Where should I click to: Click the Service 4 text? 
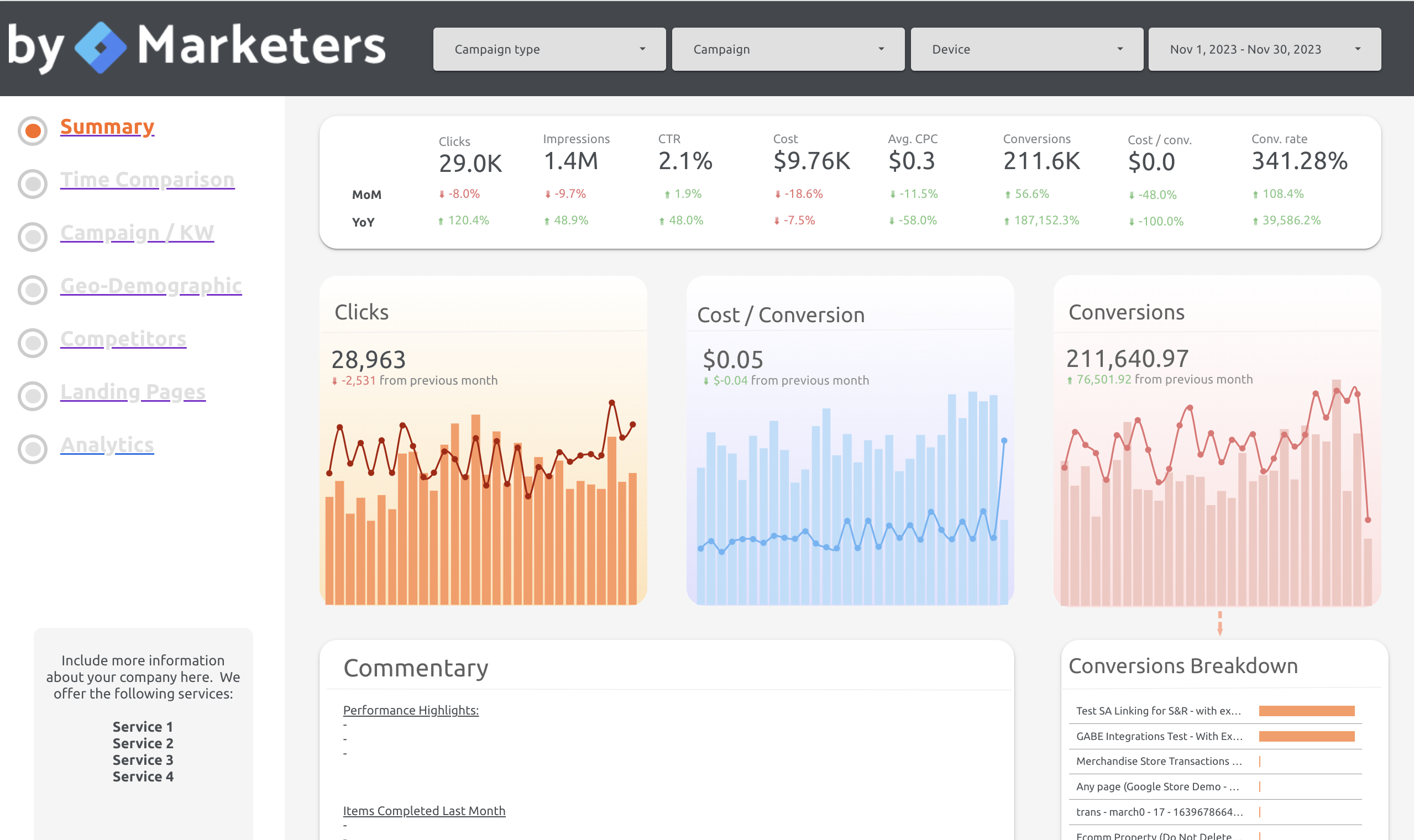click(143, 776)
